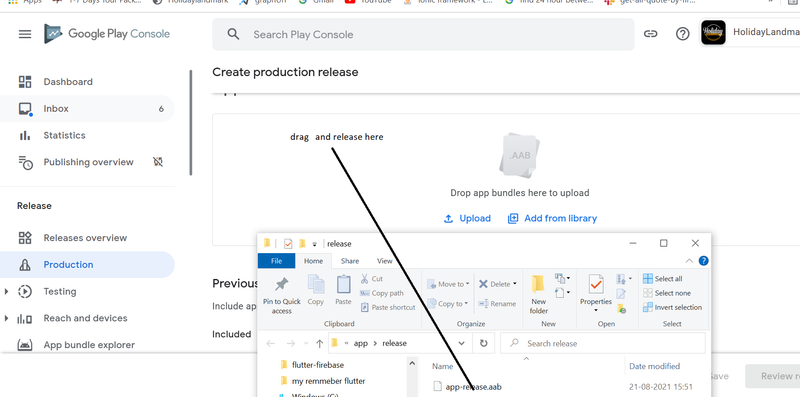Open the Share ribbon tab
The image size is (800, 397).
(x=349, y=261)
